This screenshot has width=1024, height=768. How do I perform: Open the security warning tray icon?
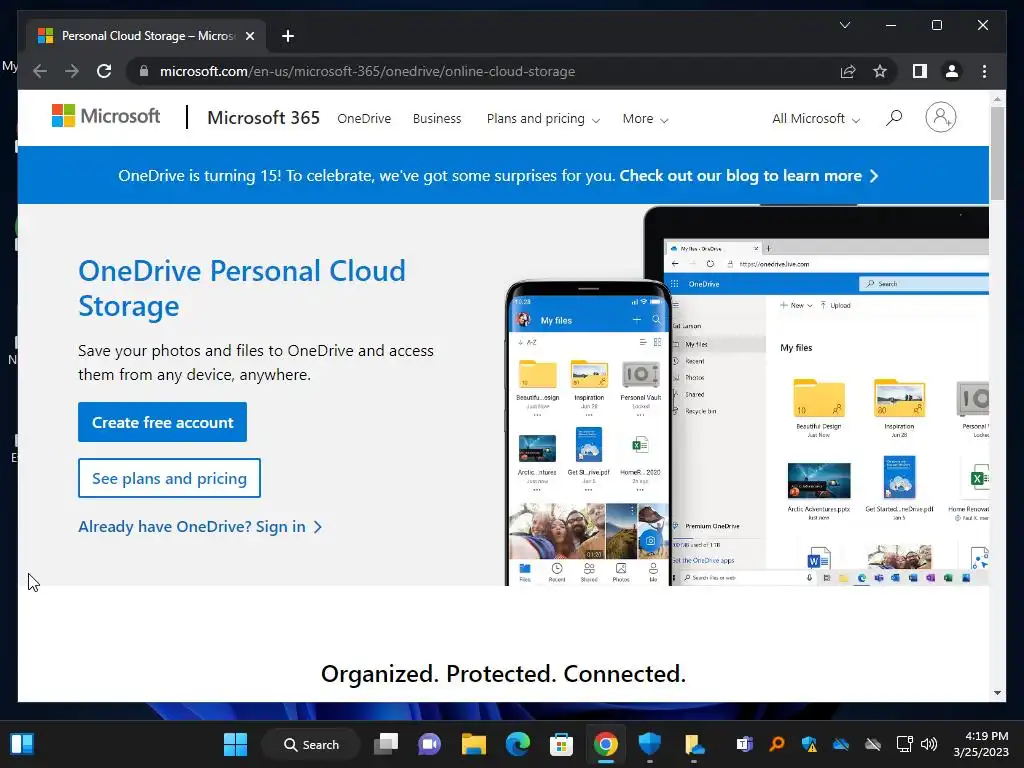pyautogui.click(x=809, y=744)
